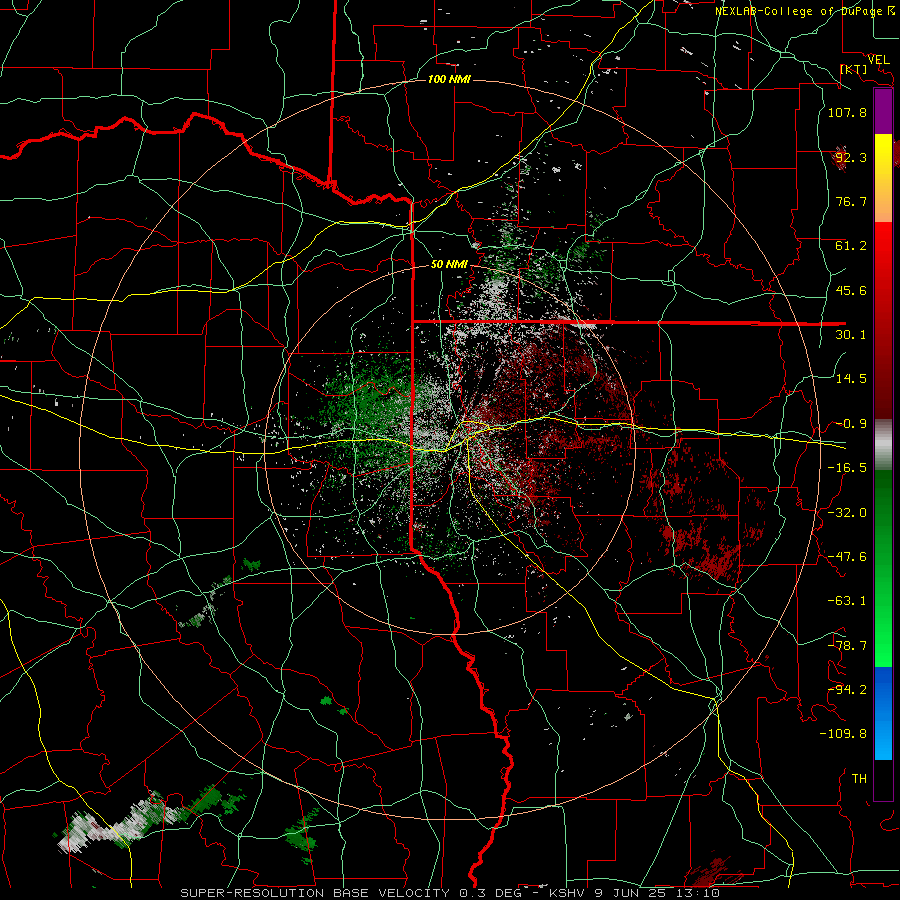Viewport: 900px width, 900px height.
Task: Click the dark red echo patch east of radar
Action: (697, 517)
